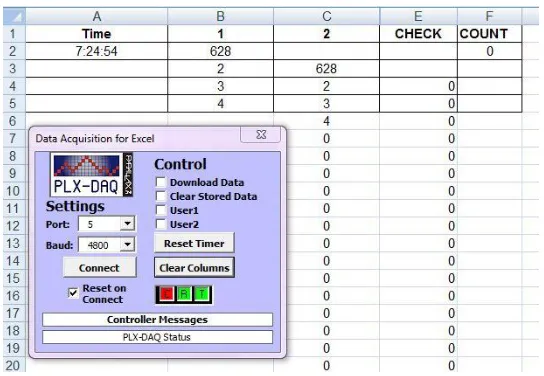Open the Baud rate dropdown arrow
This screenshot has width=544, height=376.
(x=128, y=245)
